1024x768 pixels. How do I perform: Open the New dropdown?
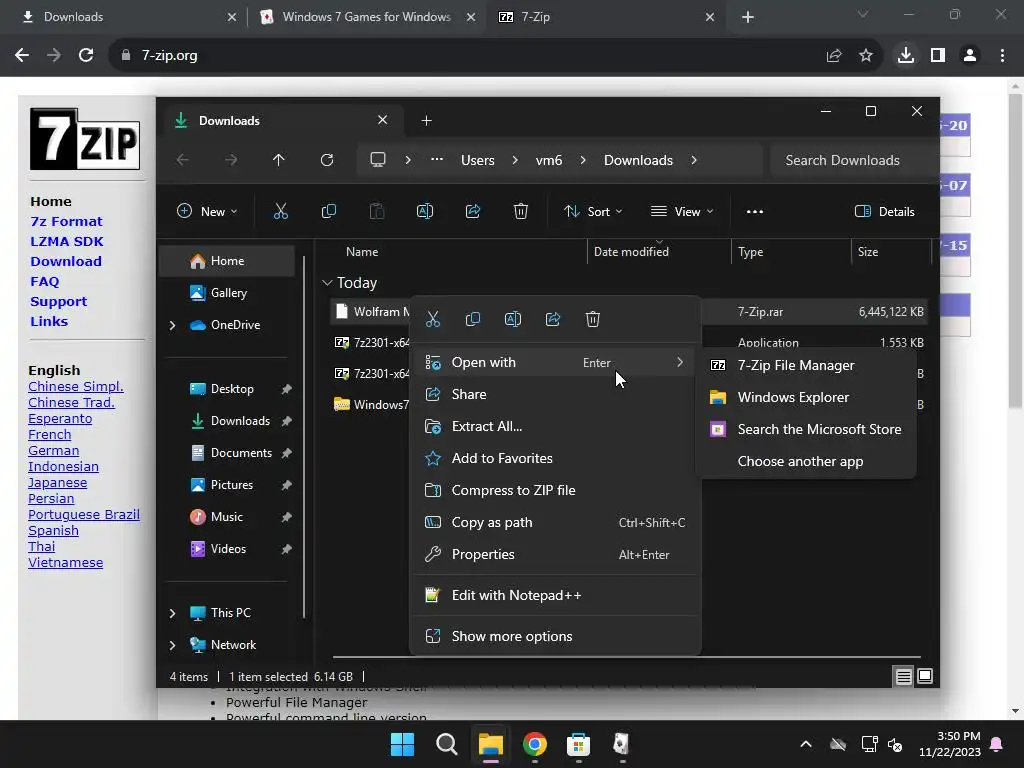[x=207, y=212]
